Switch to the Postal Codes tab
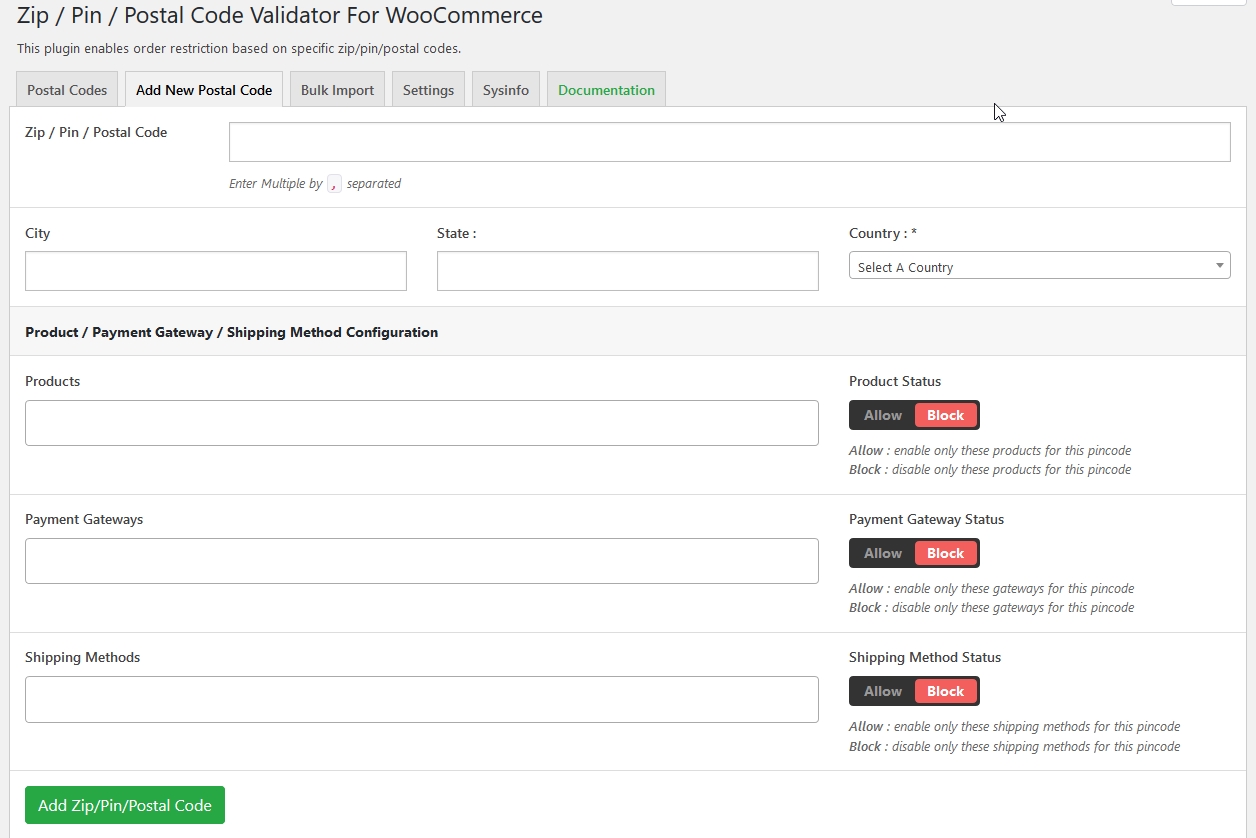This screenshot has height=838, width=1256. coord(66,89)
